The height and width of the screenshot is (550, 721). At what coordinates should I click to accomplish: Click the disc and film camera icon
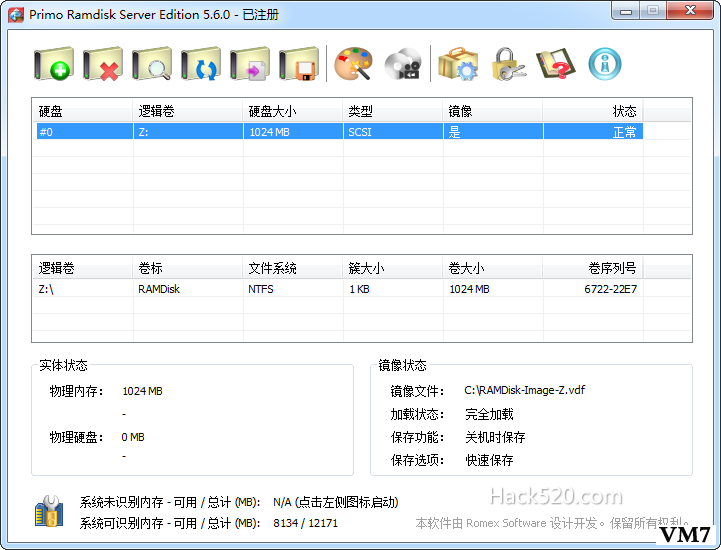[x=403, y=64]
